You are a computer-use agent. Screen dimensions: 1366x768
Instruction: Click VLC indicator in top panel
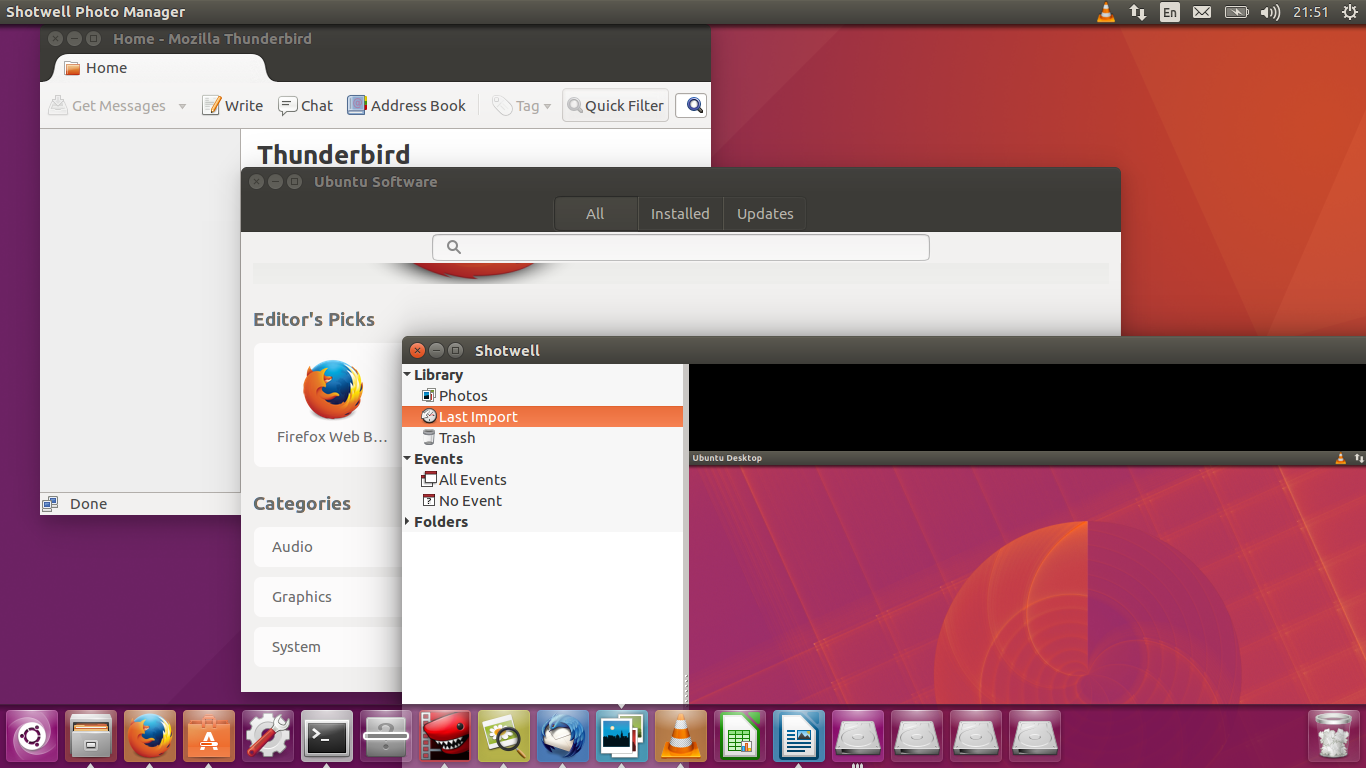[1106, 12]
